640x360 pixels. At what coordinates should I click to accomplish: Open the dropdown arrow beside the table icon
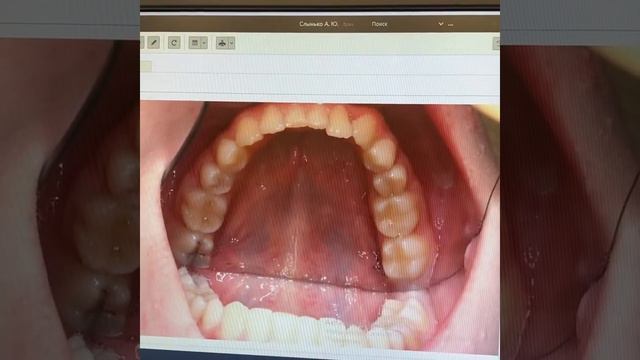[x=204, y=43]
